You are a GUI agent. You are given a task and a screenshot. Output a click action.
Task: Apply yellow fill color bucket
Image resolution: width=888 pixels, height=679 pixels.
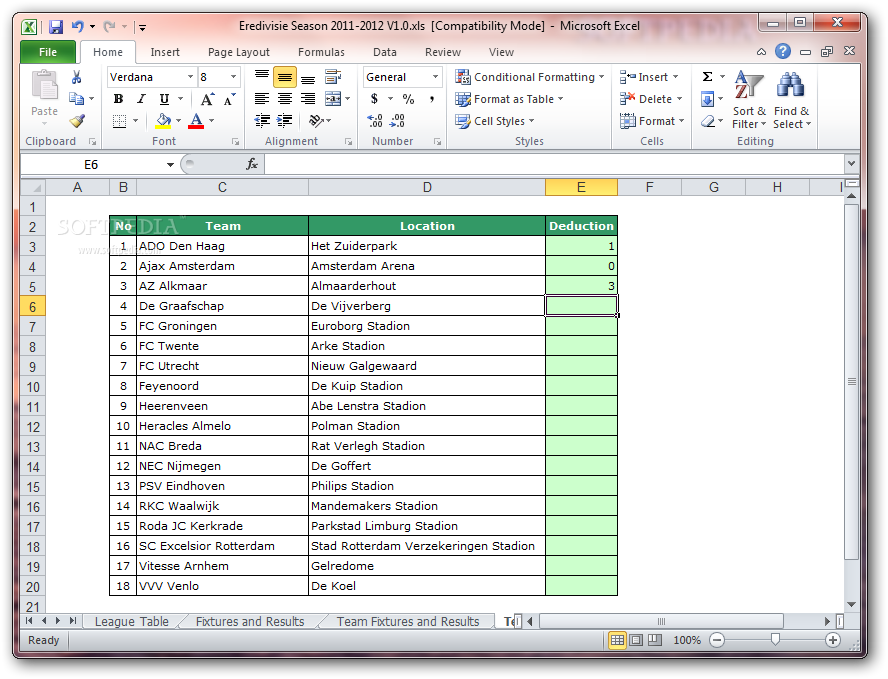(163, 121)
